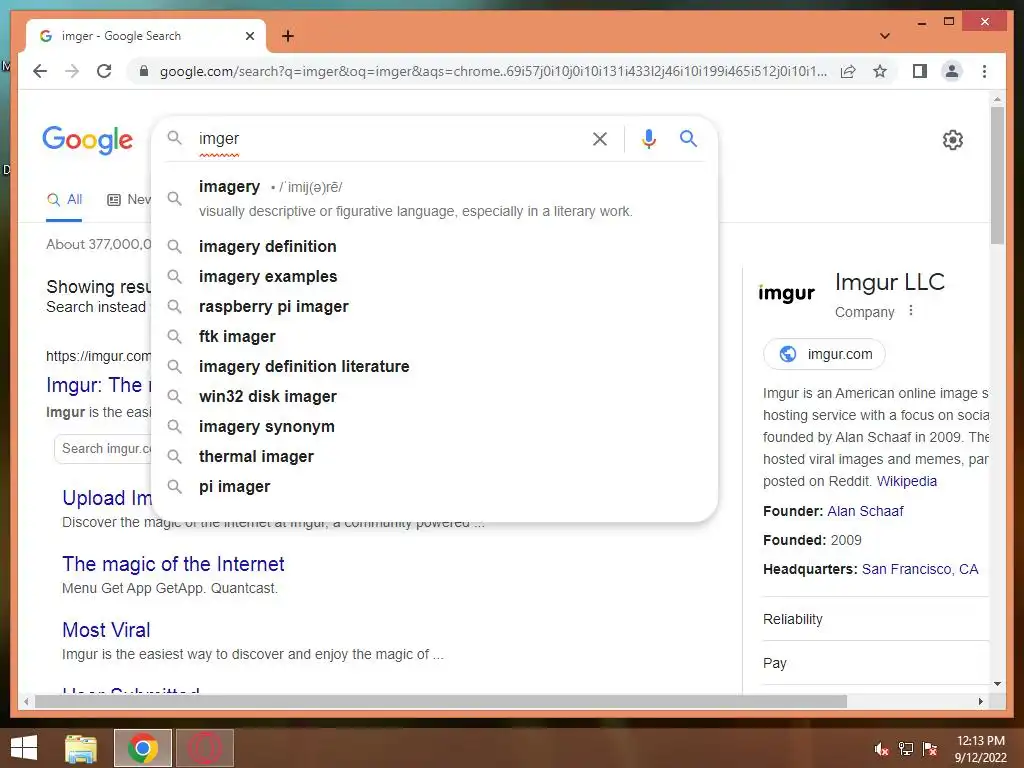Open San Francisco, CA headquarters link
This screenshot has height=768, width=1024.
pos(920,569)
